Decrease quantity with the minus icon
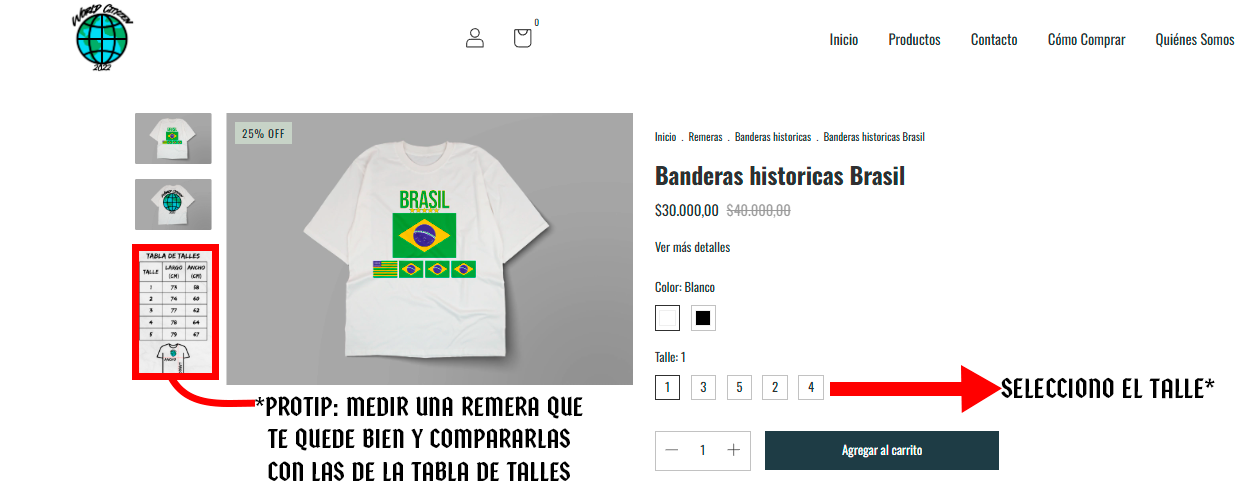 click(672, 450)
